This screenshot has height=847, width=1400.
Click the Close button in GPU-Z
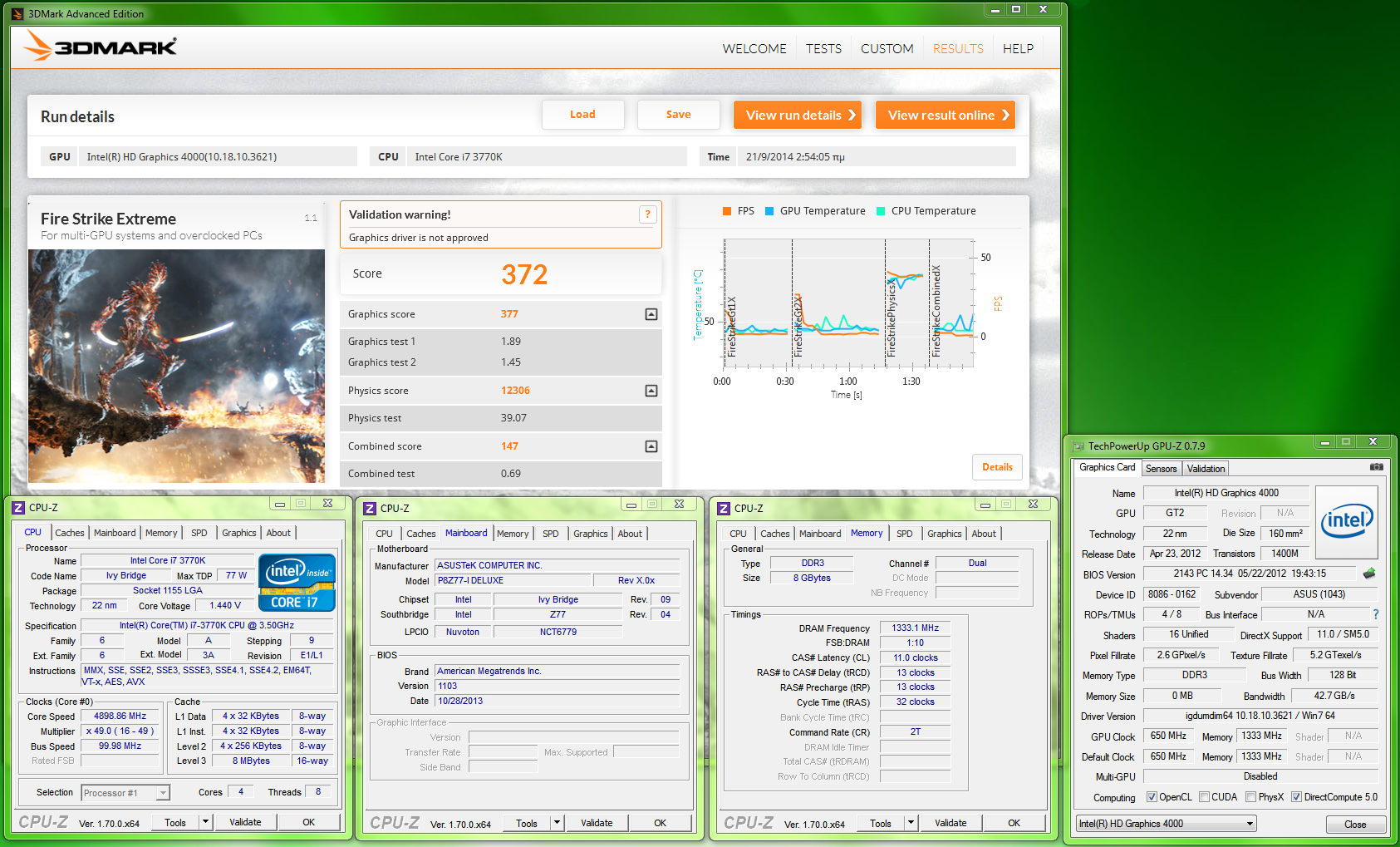(x=1355, y=825)
